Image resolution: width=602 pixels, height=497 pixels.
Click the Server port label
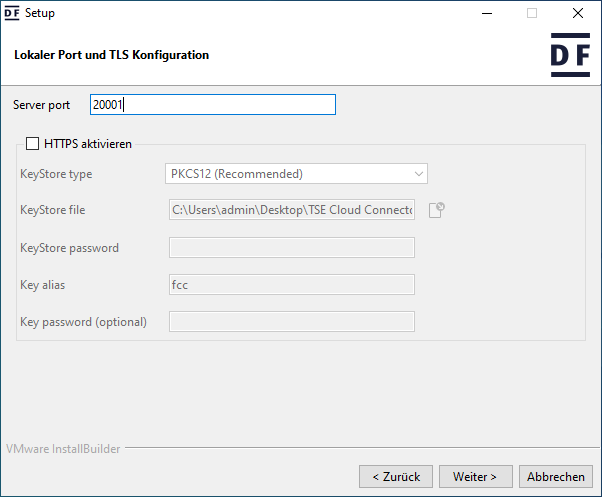[x=42, y=105]
